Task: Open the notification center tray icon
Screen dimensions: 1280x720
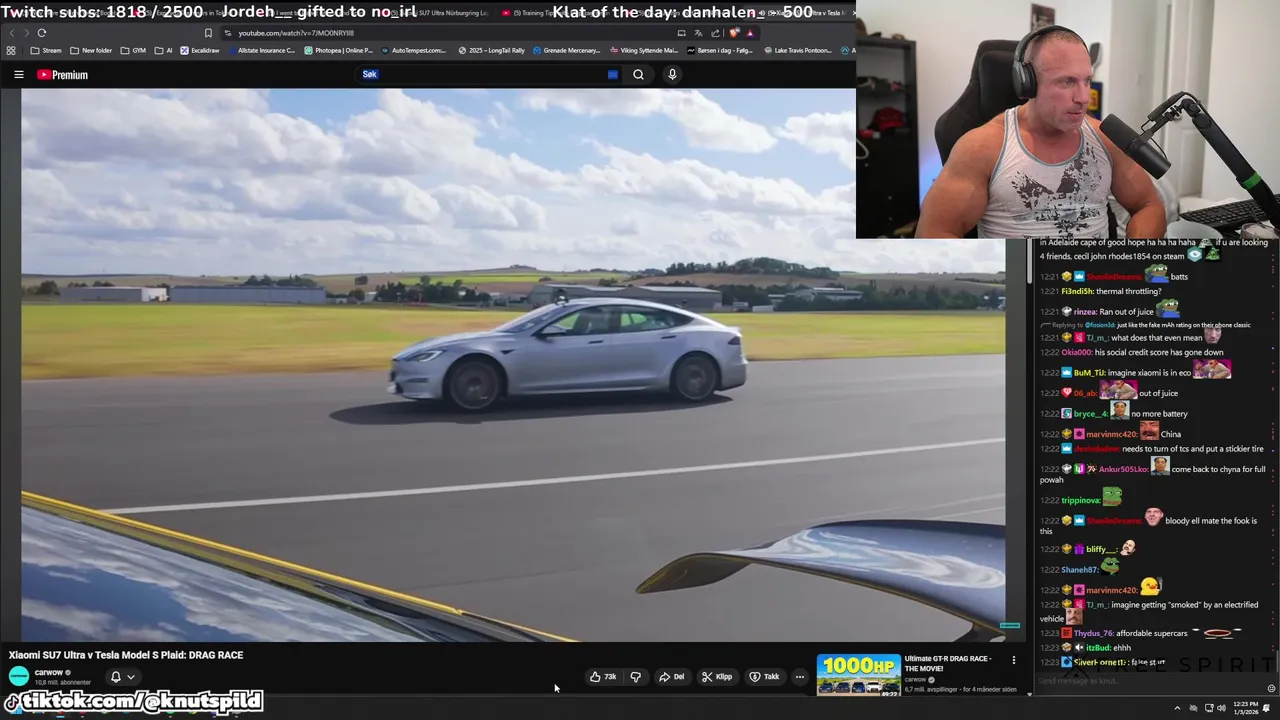Action: 1266,708
